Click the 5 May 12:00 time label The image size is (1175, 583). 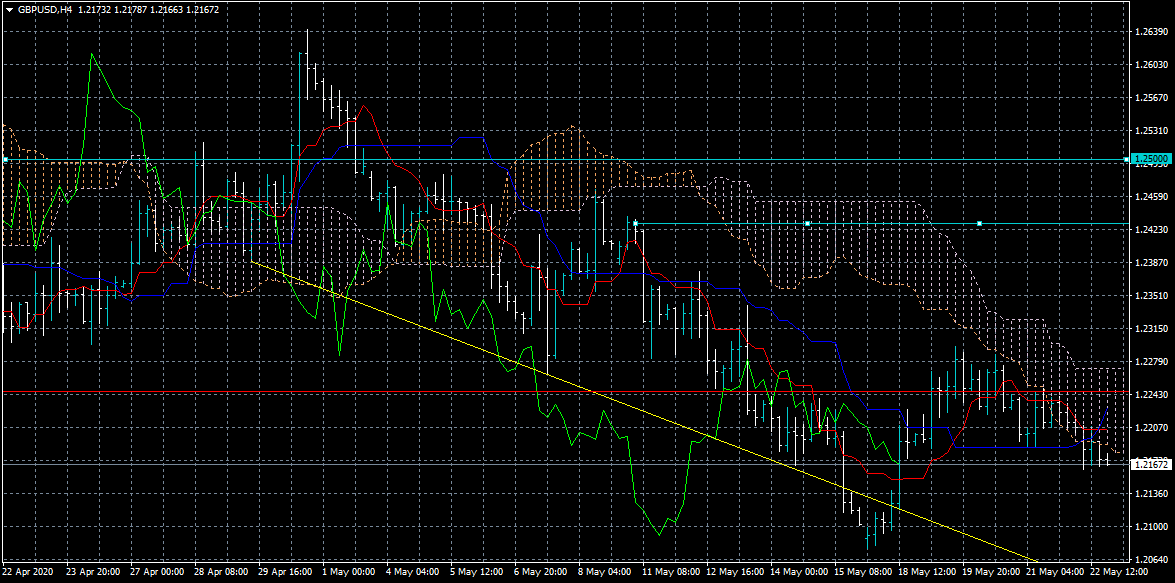(x=477, y=571)
